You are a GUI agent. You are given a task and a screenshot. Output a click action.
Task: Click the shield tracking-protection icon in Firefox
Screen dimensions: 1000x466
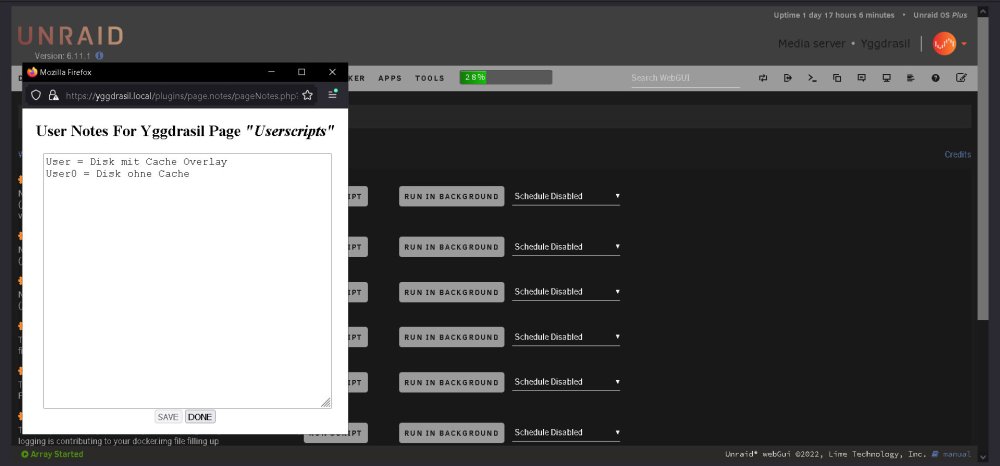pos(36,95)
